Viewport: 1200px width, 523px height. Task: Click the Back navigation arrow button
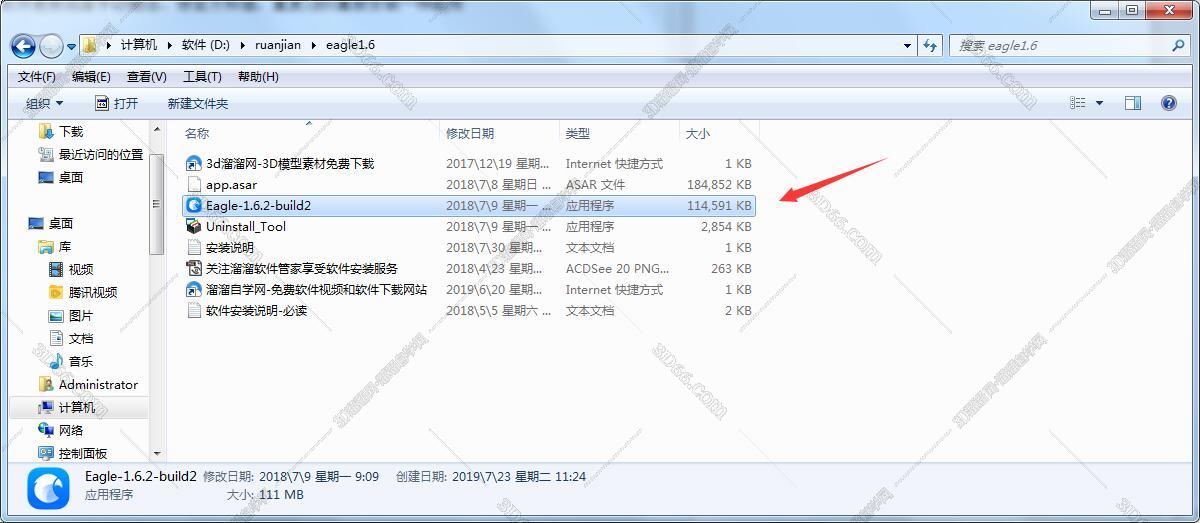click(x=23, y=46)
